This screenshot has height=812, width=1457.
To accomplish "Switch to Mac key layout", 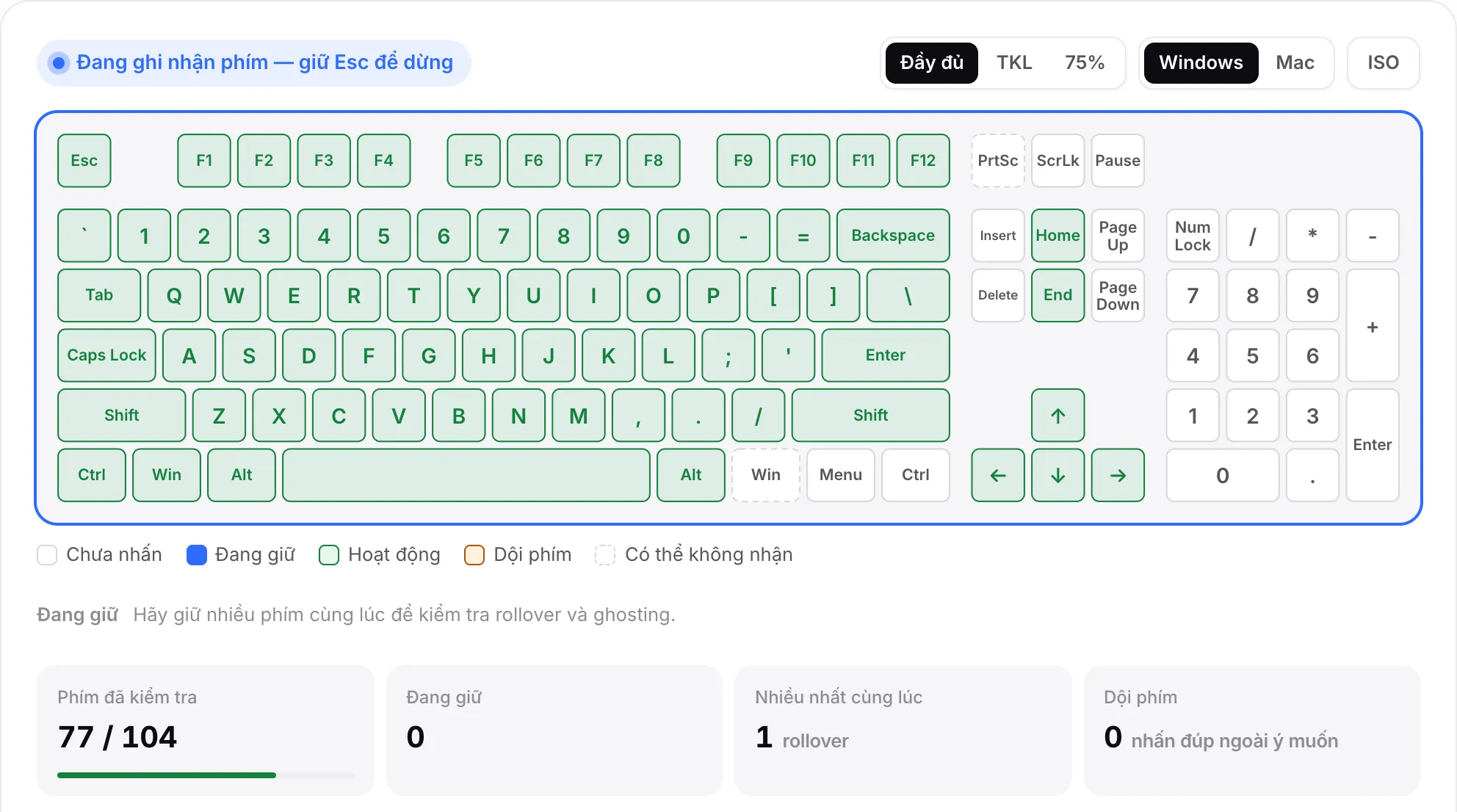I will (1295, 63).
